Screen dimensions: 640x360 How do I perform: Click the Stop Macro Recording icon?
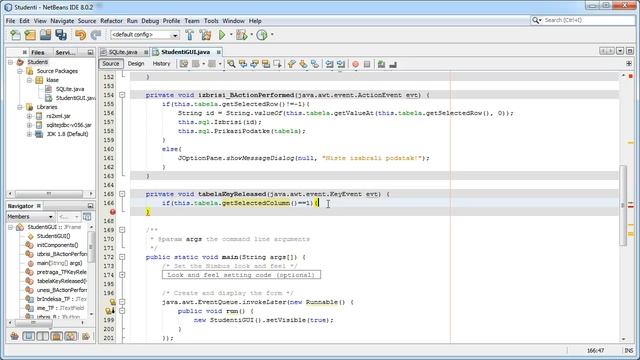pyautogui.click(x=367, y=64)
